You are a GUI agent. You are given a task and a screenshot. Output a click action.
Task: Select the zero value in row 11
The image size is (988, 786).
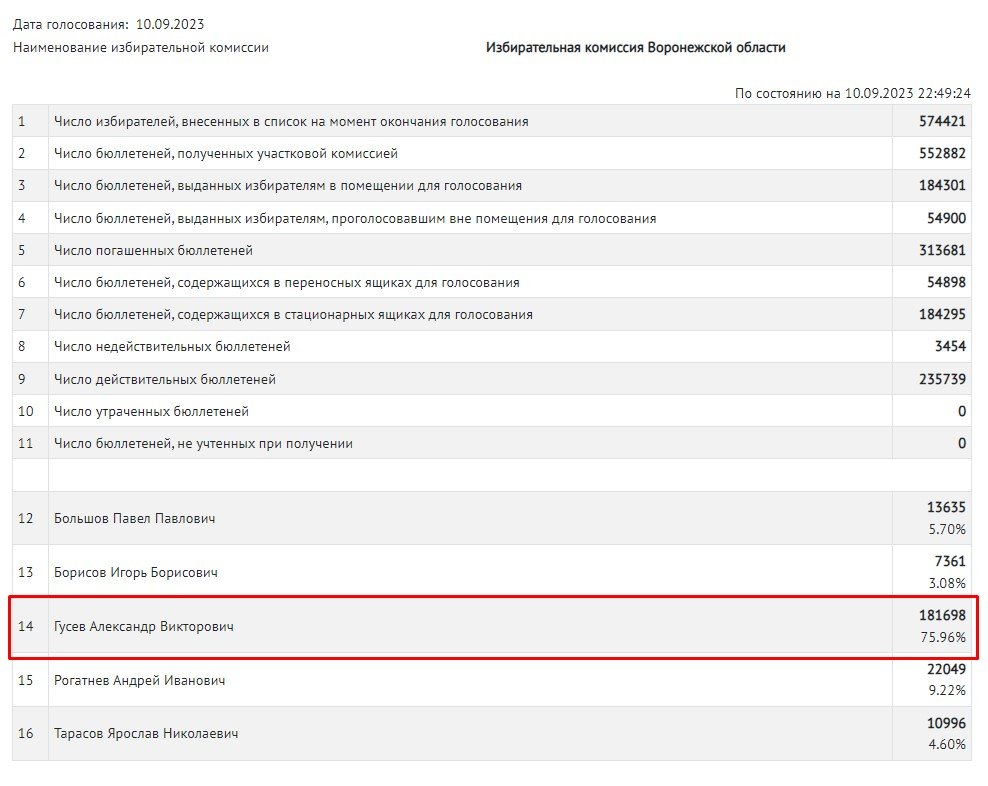(962, 443)
